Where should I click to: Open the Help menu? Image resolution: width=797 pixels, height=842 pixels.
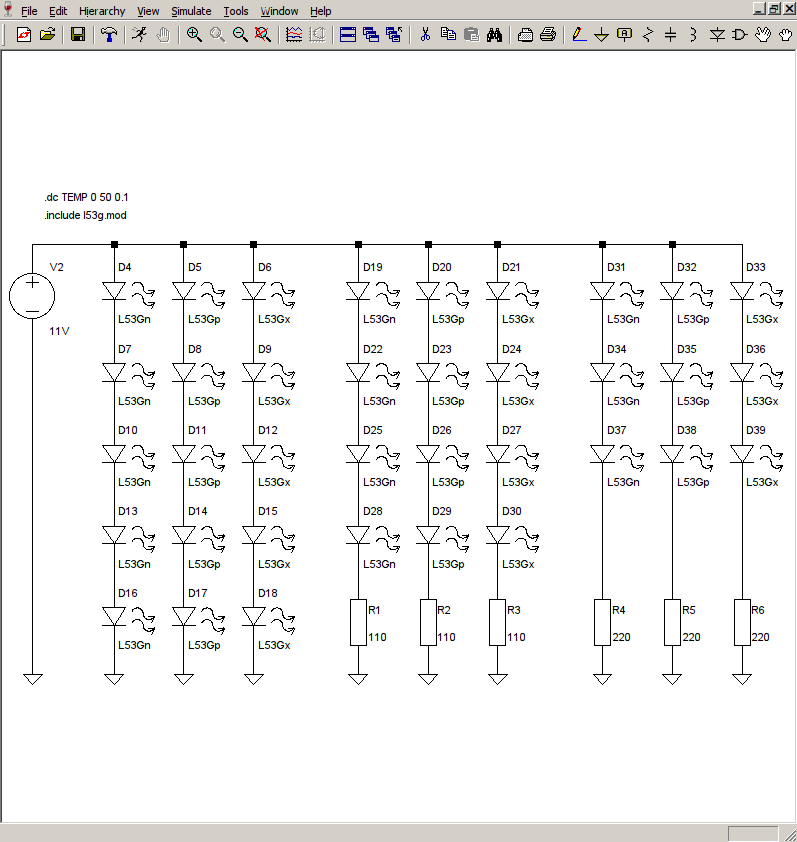[x=321, y=11]
